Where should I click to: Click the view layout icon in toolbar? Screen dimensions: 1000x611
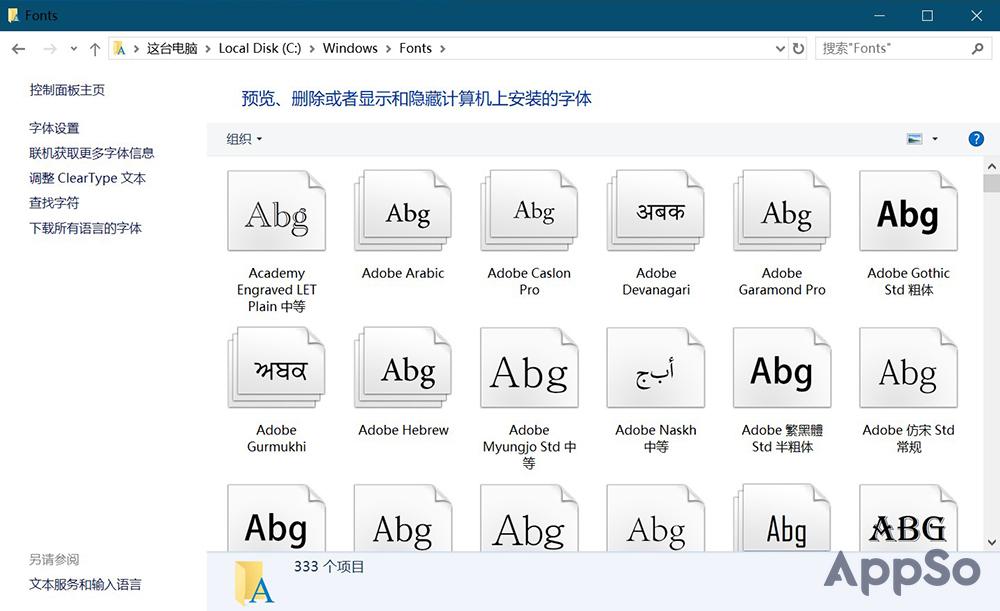[915, 138]
